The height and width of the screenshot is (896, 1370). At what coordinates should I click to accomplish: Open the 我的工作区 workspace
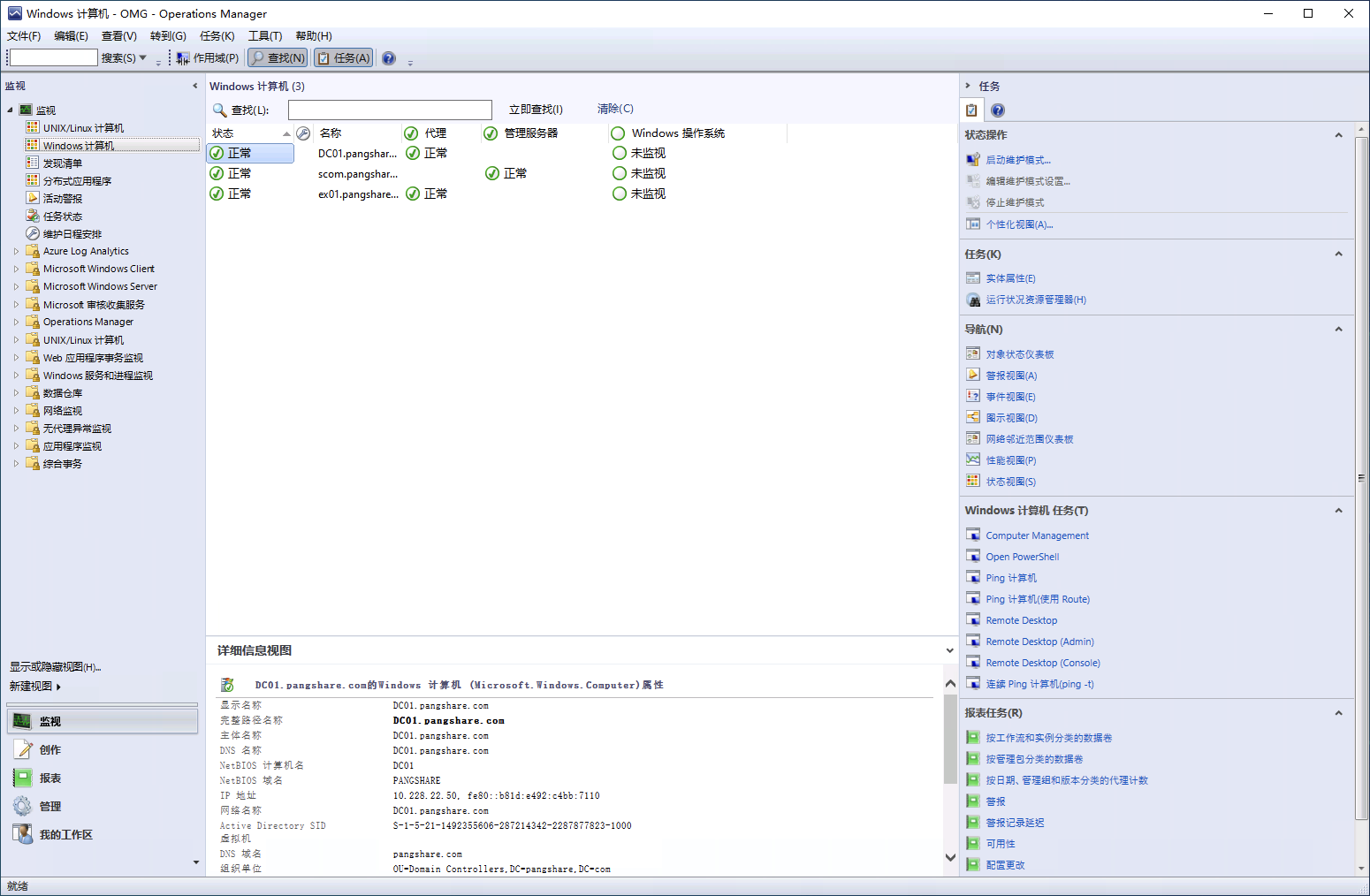click(102, 833)
